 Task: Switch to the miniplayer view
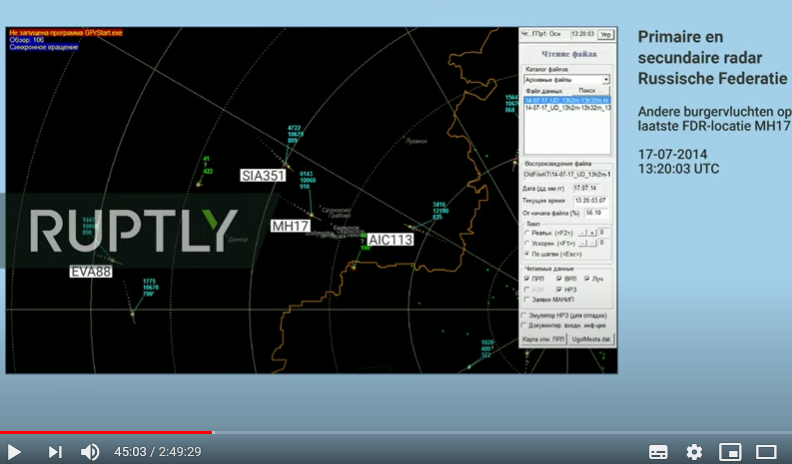click(730, 452)
